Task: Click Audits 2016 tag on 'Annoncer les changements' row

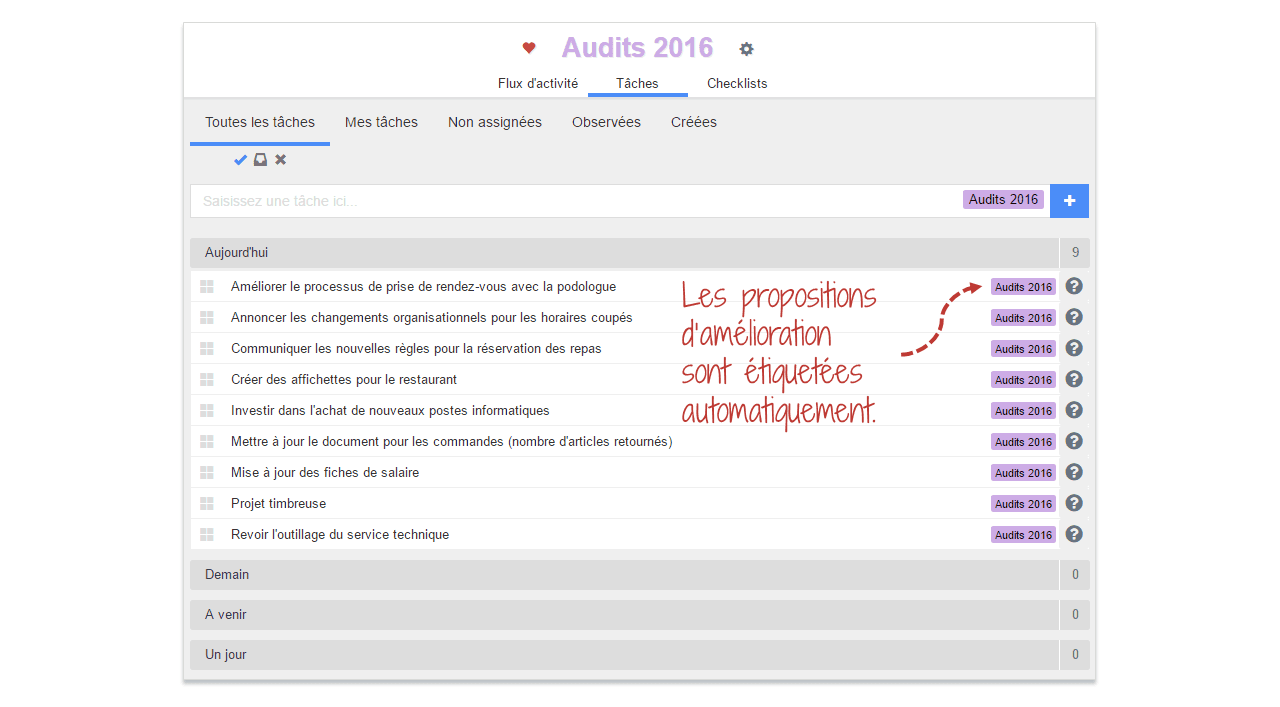Action: point(1024,318)
